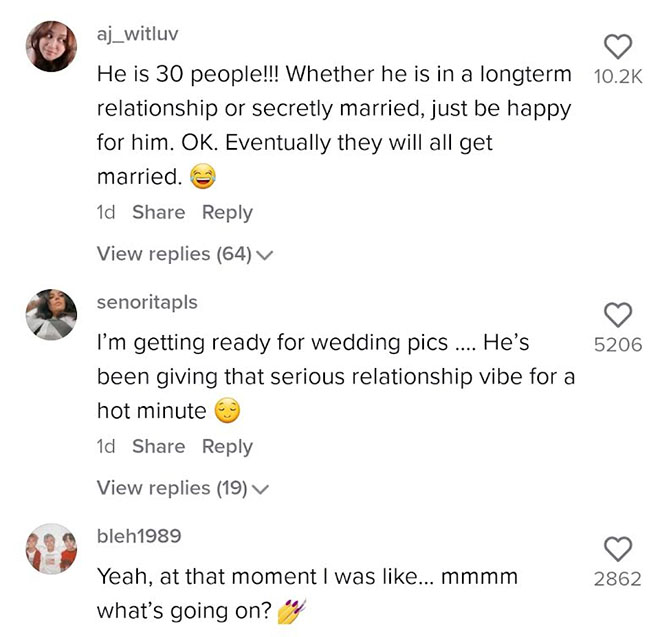Share senoritapls' comment
The width and height of the screenshot is (660, 637).
(x=159, y=446)
